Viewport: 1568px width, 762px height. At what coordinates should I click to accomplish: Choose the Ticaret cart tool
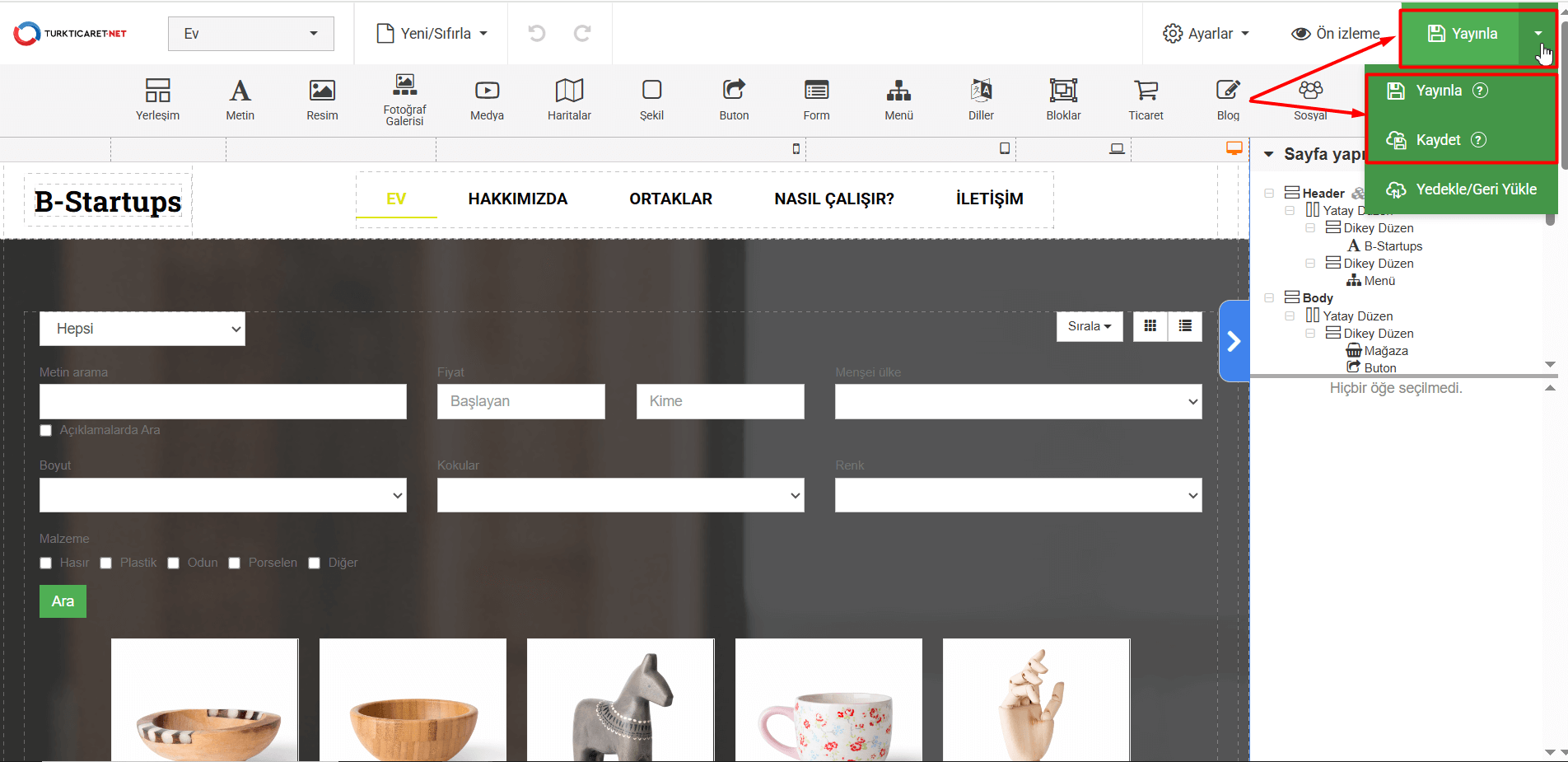(x=1146, y=99)
